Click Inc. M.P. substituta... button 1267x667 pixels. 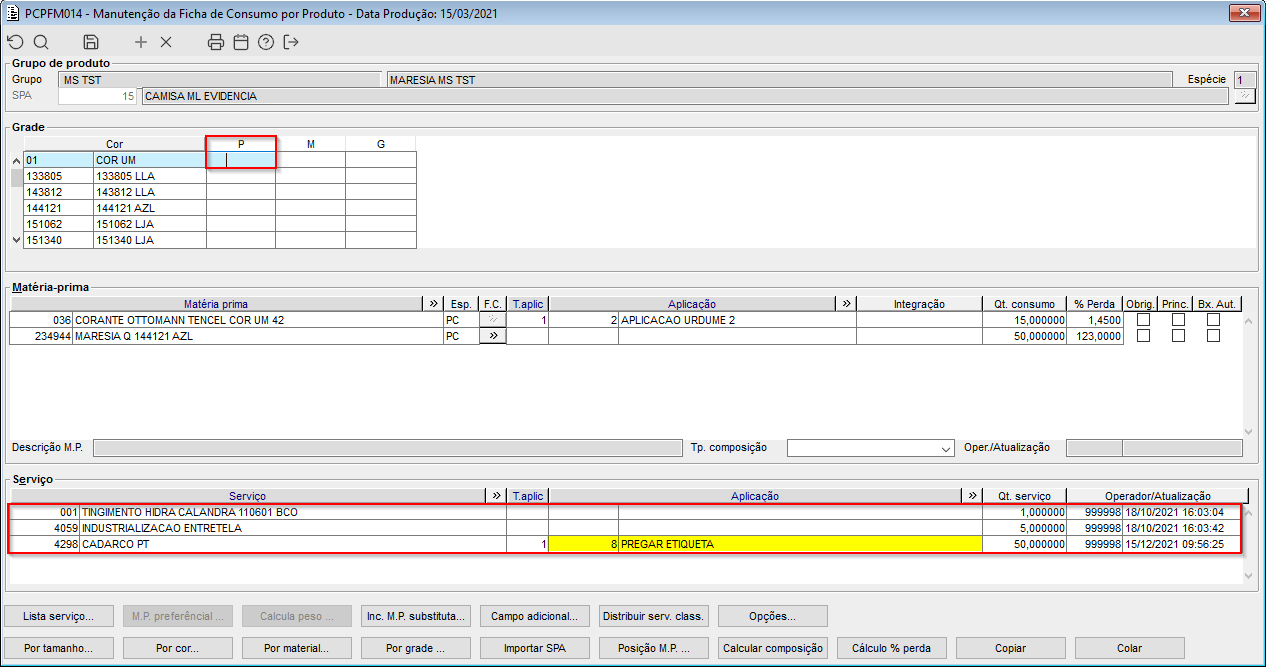click(415, 616)
